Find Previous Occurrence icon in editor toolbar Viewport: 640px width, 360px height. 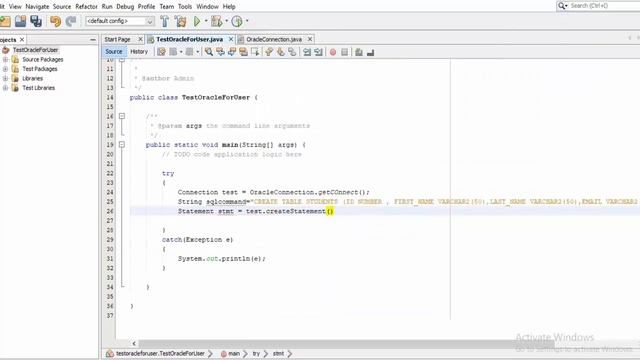[220, 52]
